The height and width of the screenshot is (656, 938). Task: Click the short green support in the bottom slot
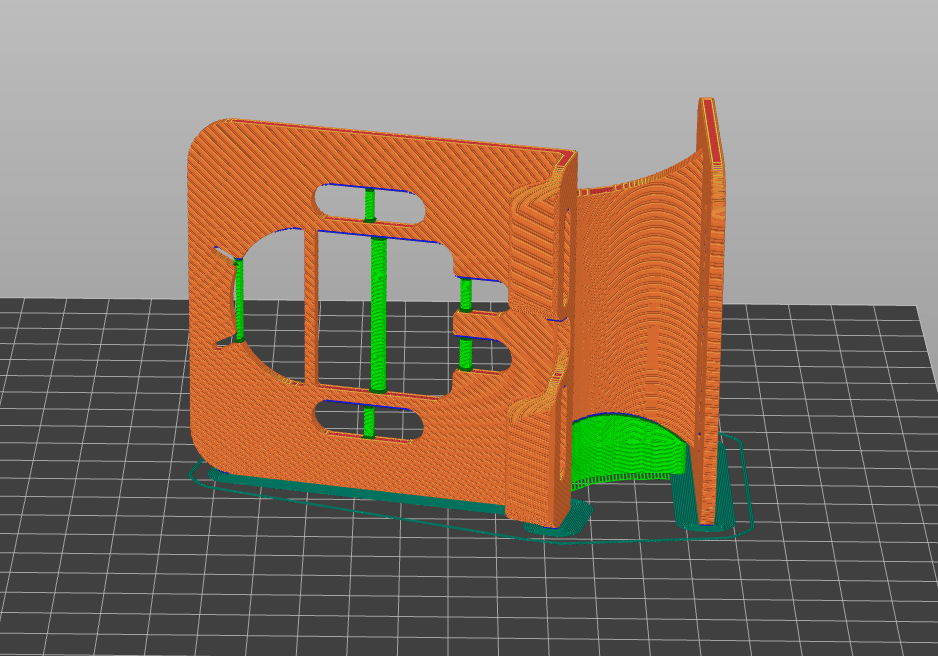[x=368, y=422]
